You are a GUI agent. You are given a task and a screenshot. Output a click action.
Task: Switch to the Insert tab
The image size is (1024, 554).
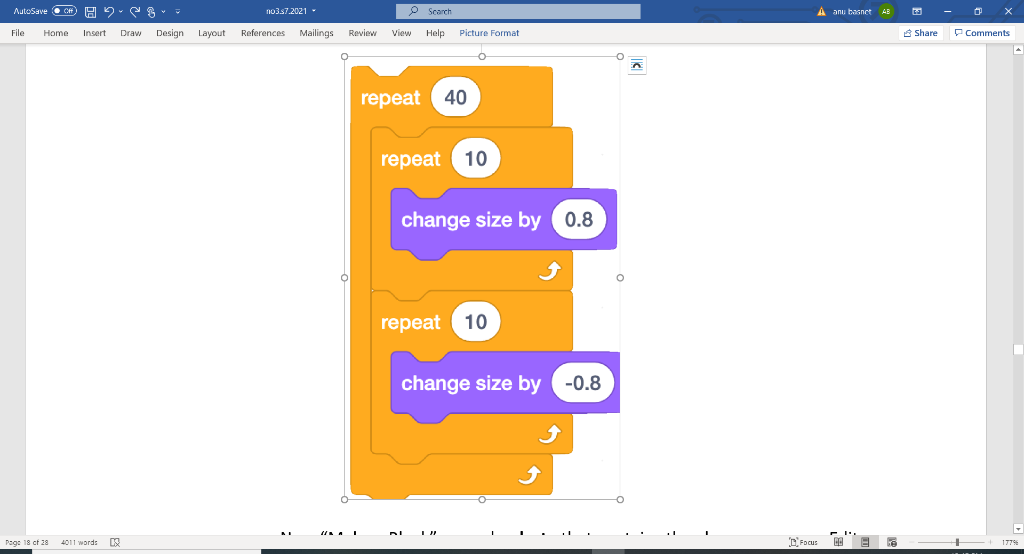[94, 33]
